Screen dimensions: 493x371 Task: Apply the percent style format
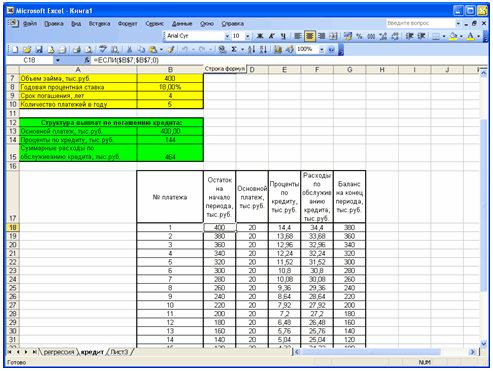[359, 36]
